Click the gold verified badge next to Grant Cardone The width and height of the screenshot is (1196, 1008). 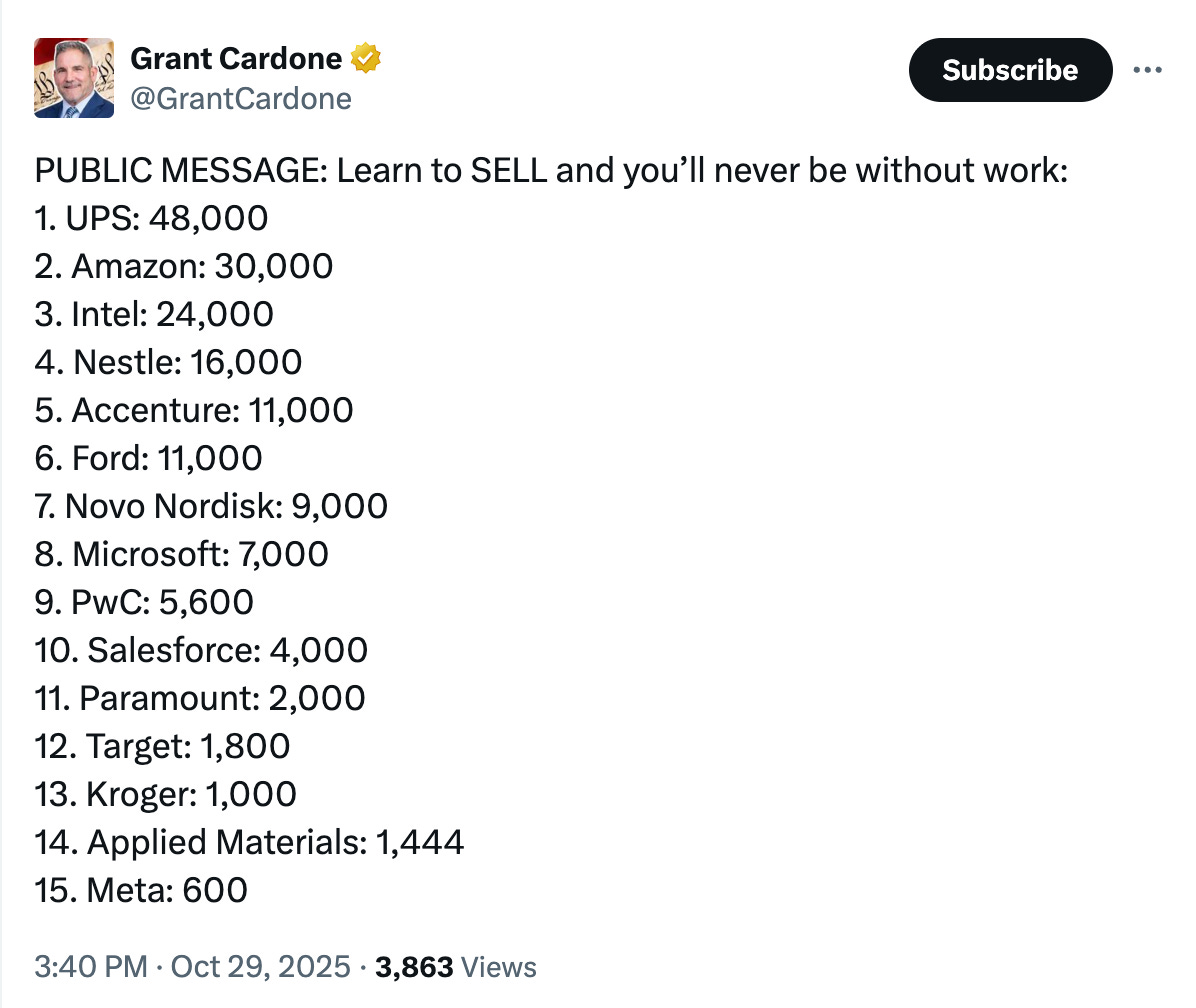tap(366, 58)
